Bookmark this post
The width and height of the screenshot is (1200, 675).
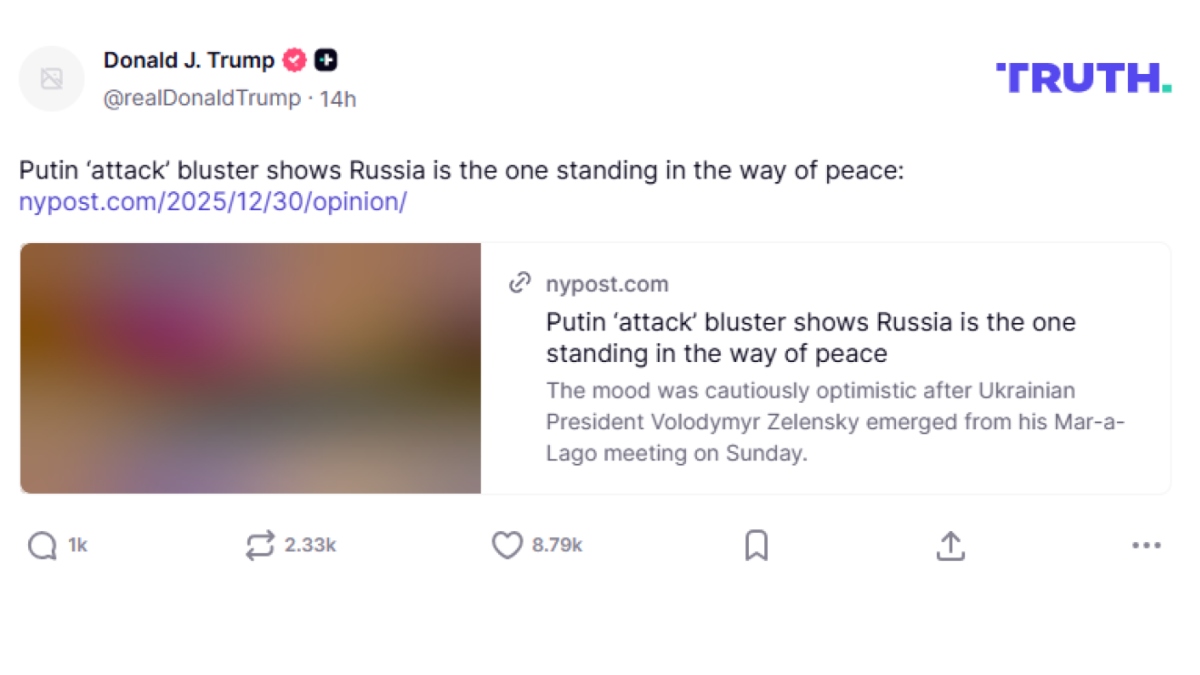tap(756, 546)
